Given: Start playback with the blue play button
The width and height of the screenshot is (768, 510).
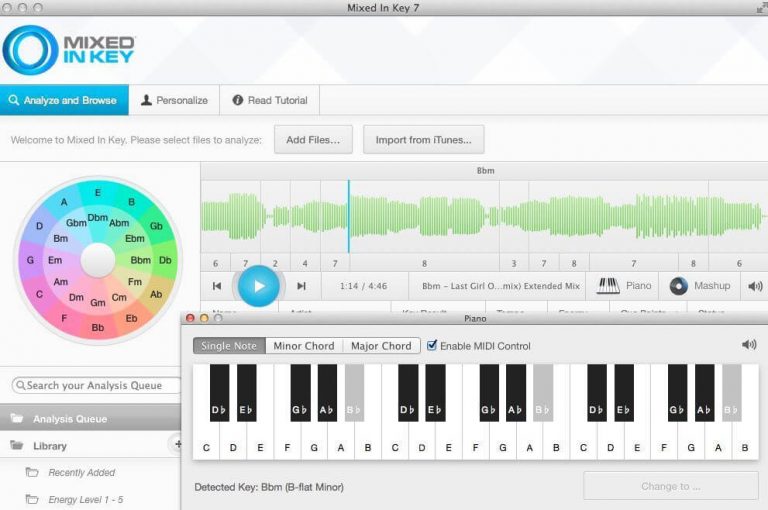Looking at the screenshot, I should pos(259,286).
